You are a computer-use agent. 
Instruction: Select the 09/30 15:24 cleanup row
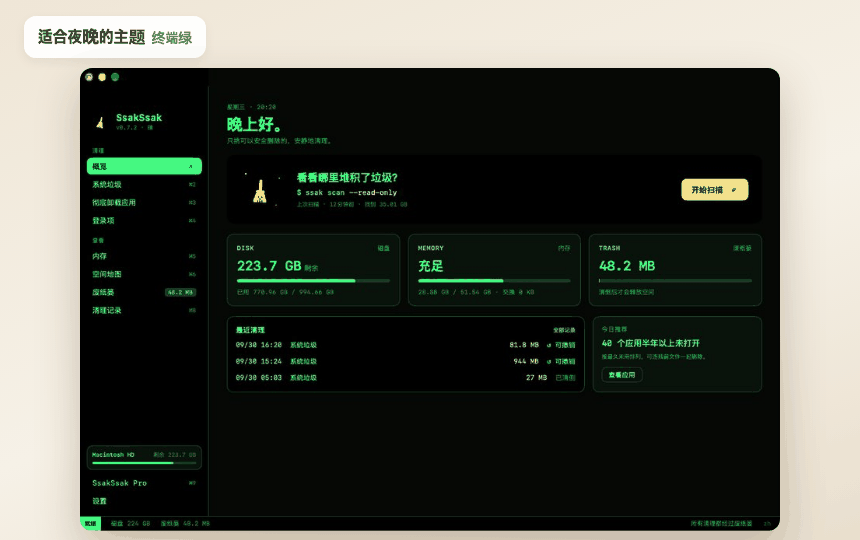click(405, 362)
